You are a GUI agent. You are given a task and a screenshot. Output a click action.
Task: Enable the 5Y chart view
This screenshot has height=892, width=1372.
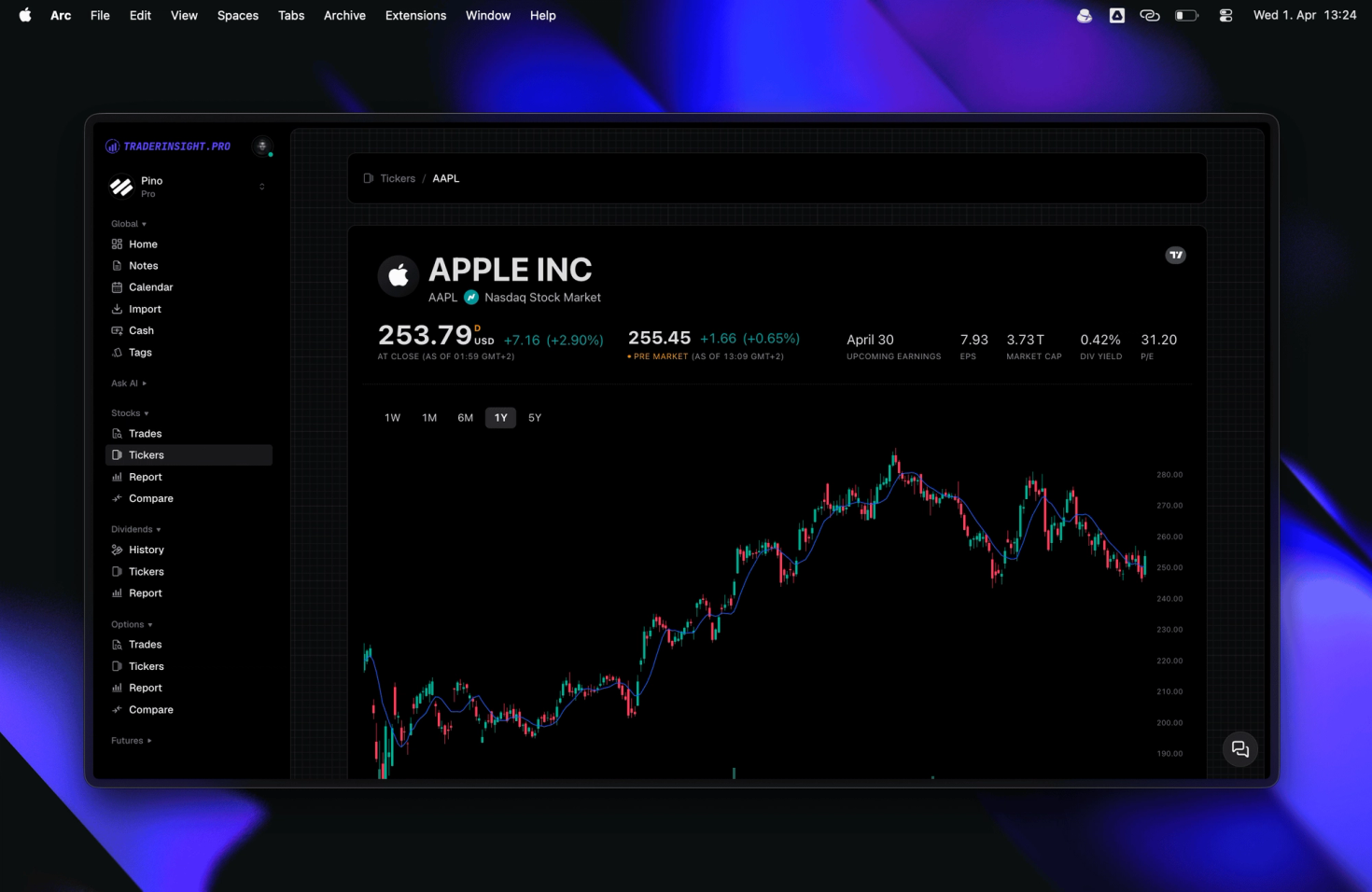[535, 417]
